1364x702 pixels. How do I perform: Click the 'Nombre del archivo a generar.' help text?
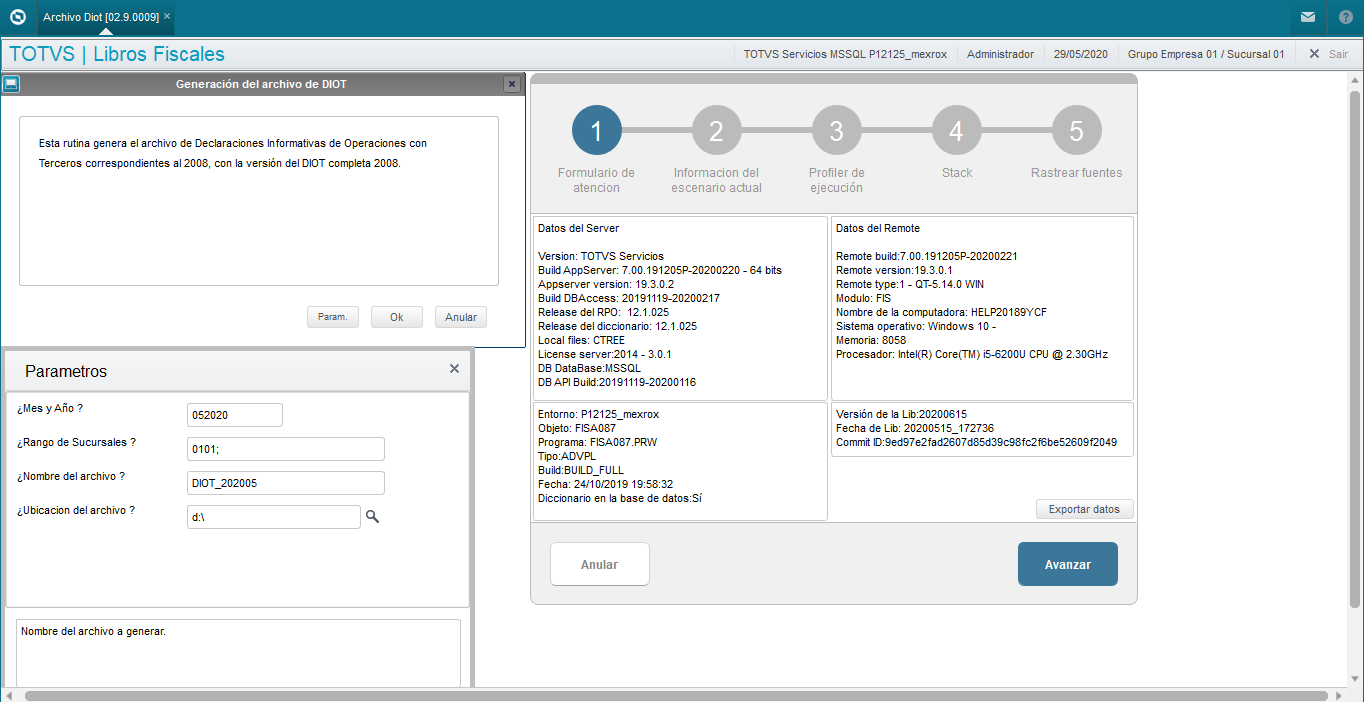[93, 631]
